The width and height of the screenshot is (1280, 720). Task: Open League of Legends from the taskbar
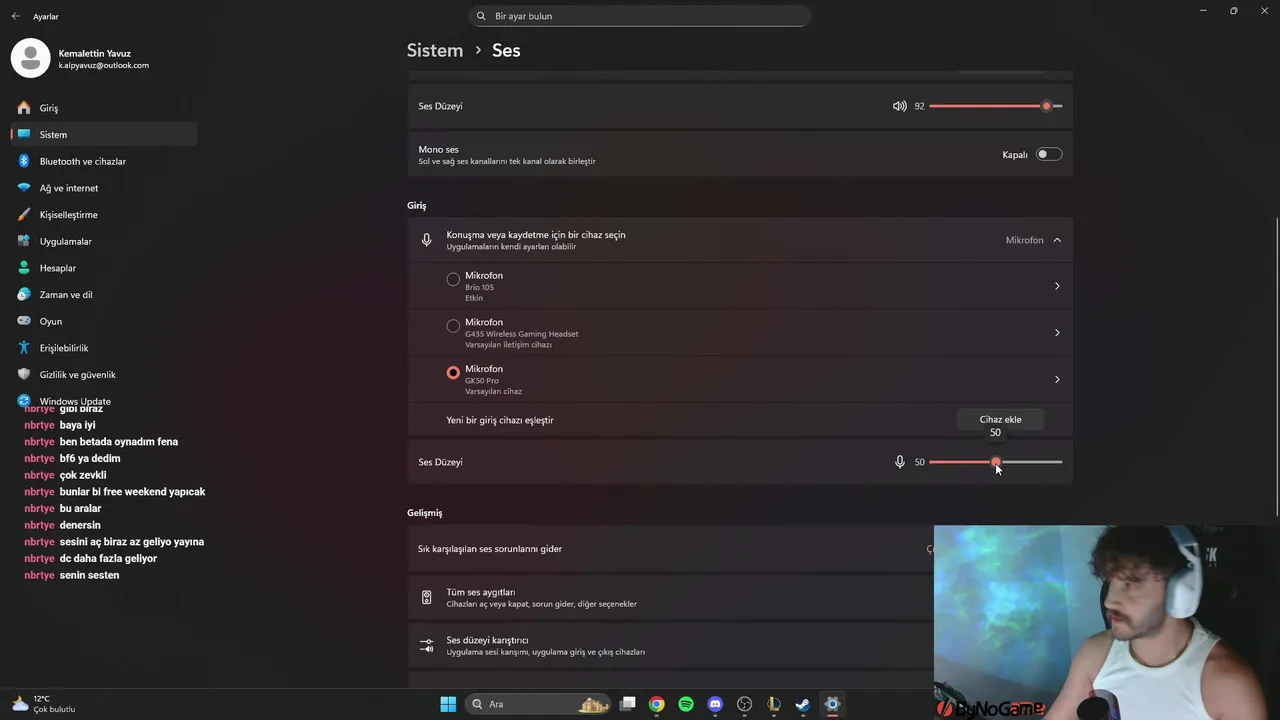pyautogui.click(x=773, y=704)
